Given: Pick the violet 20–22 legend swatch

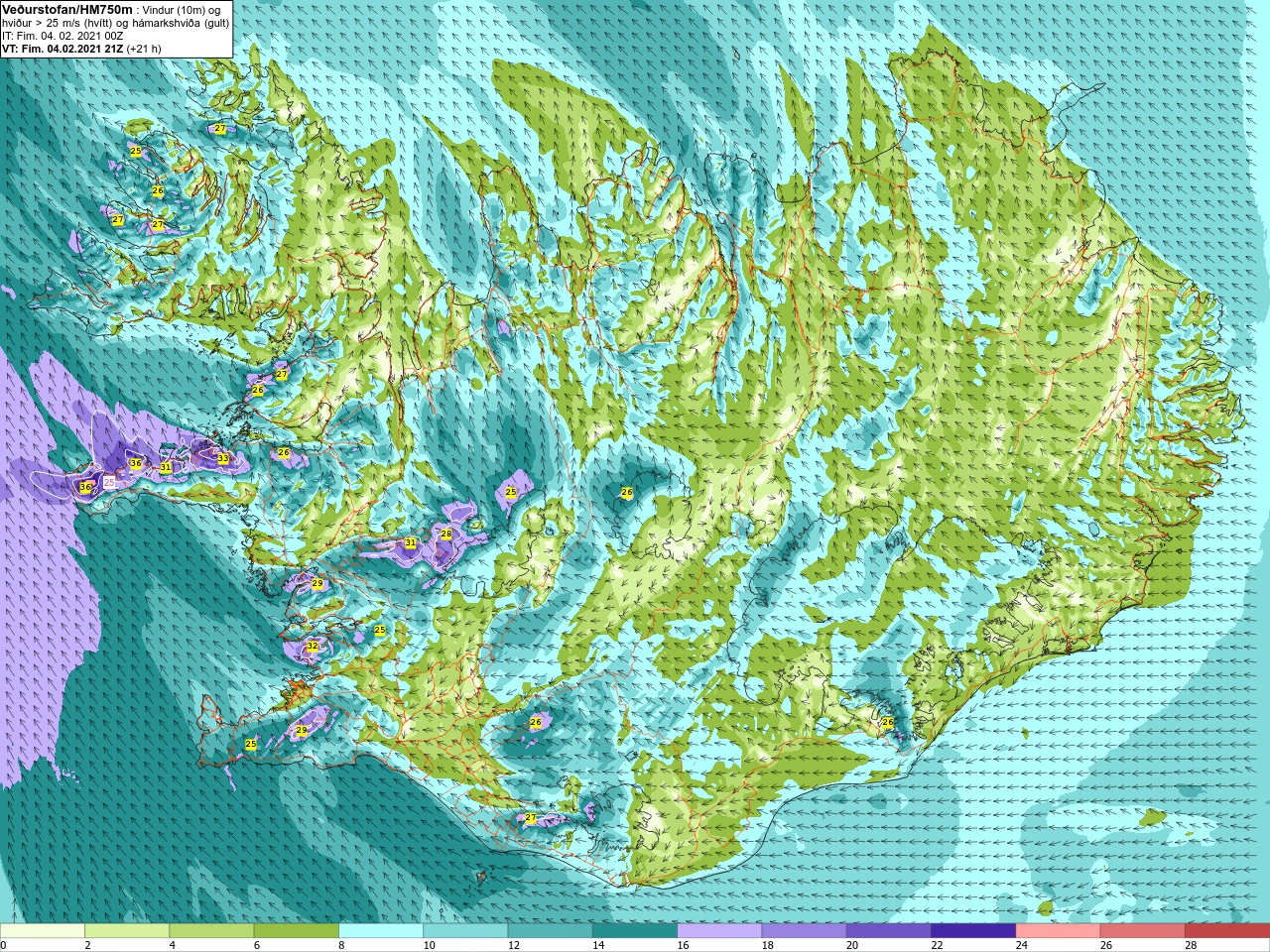Looking at the screenshot, I should [889, 931].
